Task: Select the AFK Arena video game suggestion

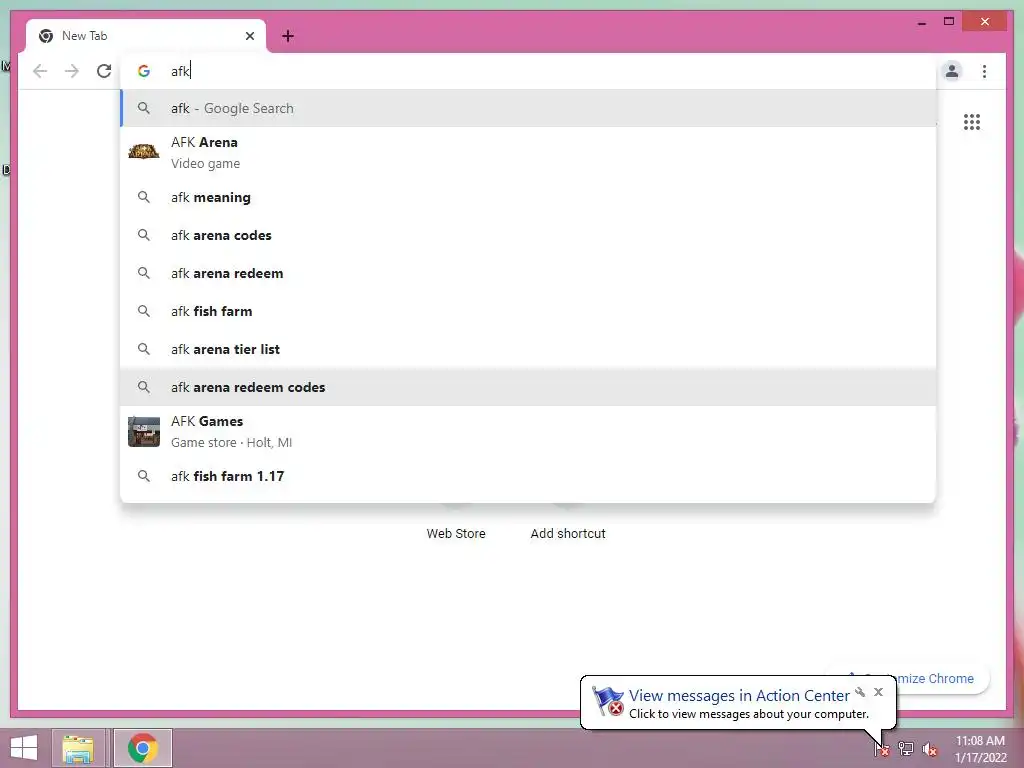Action: pos(528,153)
